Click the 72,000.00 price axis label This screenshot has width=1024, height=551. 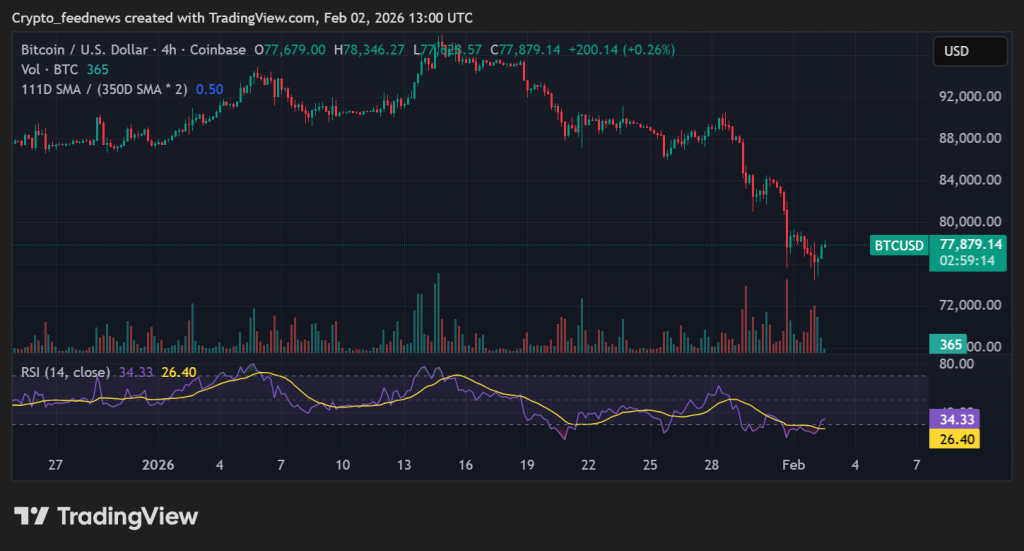970,306
